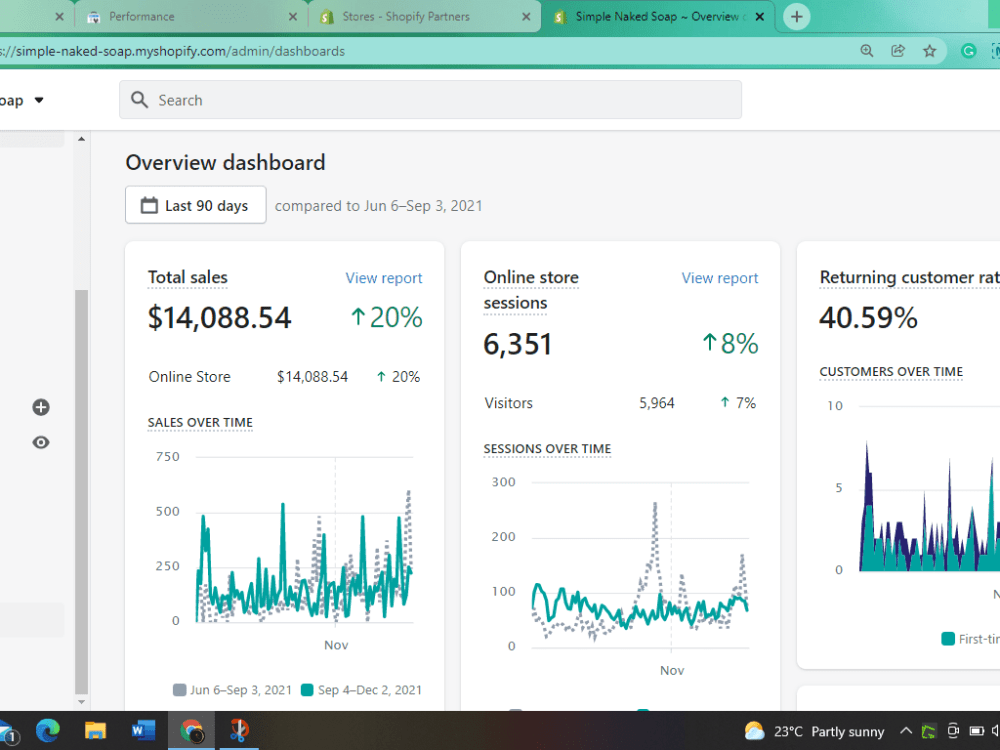Select the Simple Naked Soap Overview tab
This screenshot has width=1000, height=750.
tap(657, 17)
